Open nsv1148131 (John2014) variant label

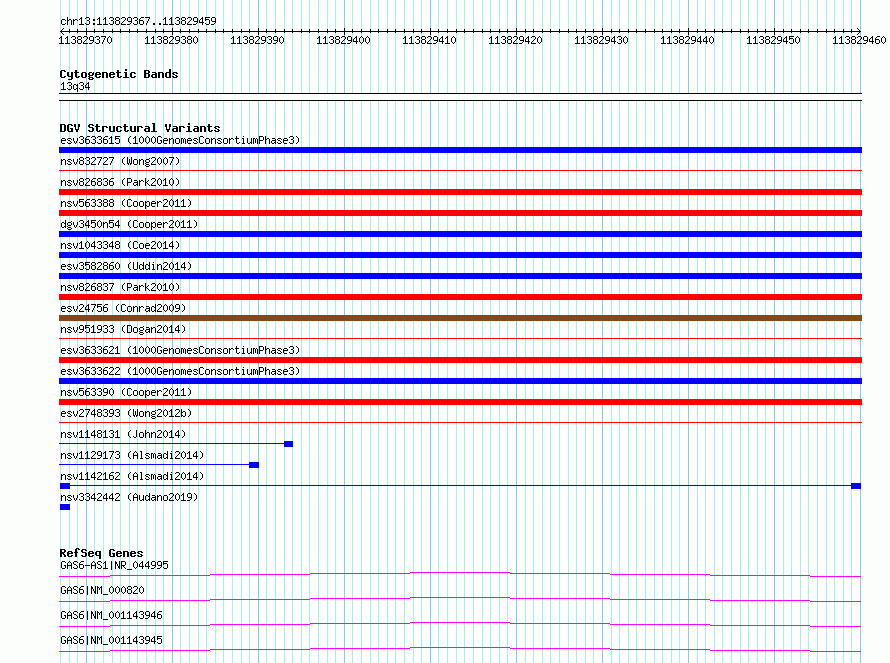123,434
